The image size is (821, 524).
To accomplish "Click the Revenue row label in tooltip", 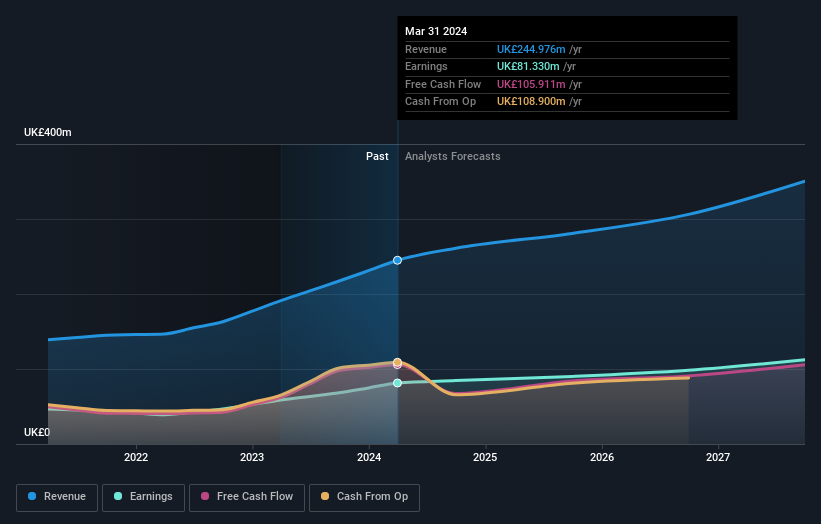I will tap(426, 49).
